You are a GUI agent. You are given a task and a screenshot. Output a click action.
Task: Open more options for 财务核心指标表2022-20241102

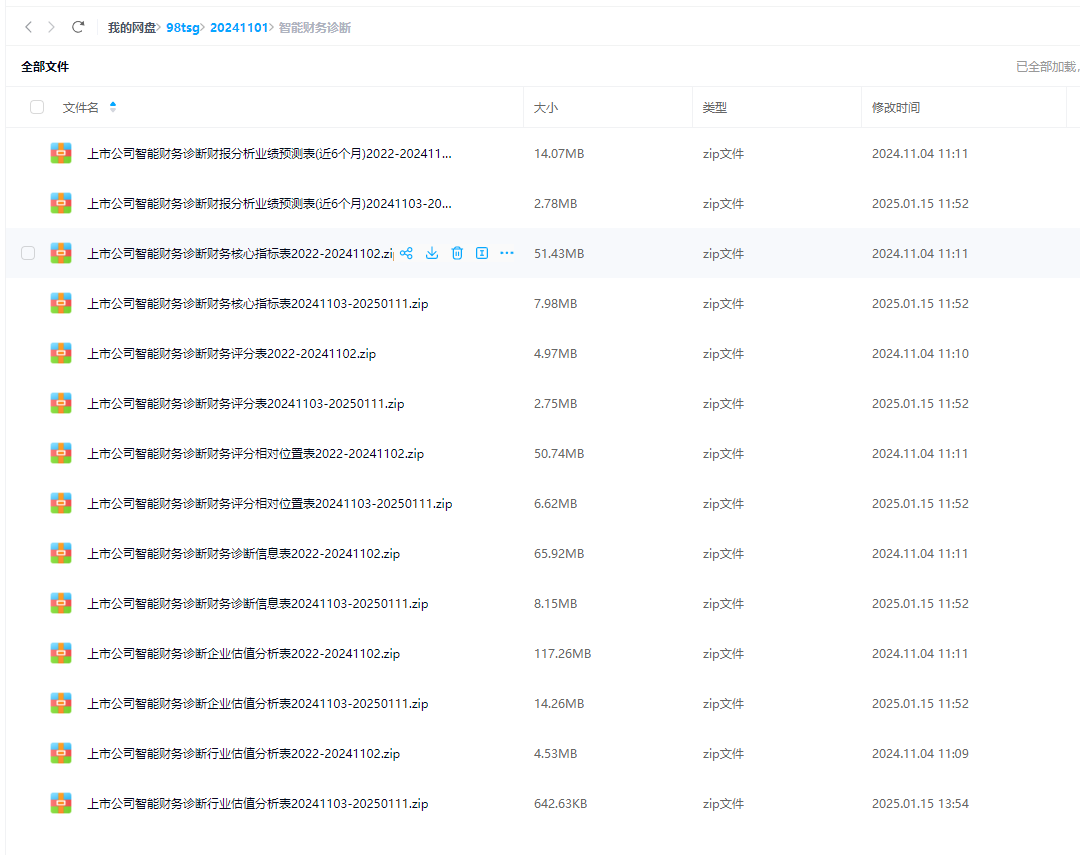point(507,253)
